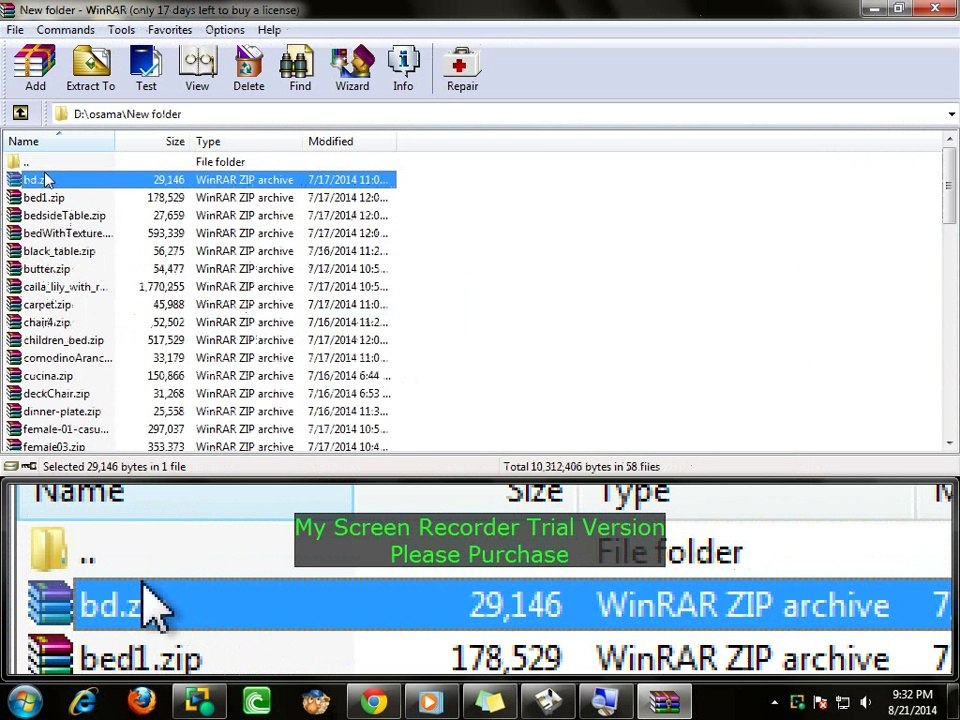Select calla_lily_with_r... archive
This screenshot has height=720, width=960.
pyautogui.click(x=200, y=287)
